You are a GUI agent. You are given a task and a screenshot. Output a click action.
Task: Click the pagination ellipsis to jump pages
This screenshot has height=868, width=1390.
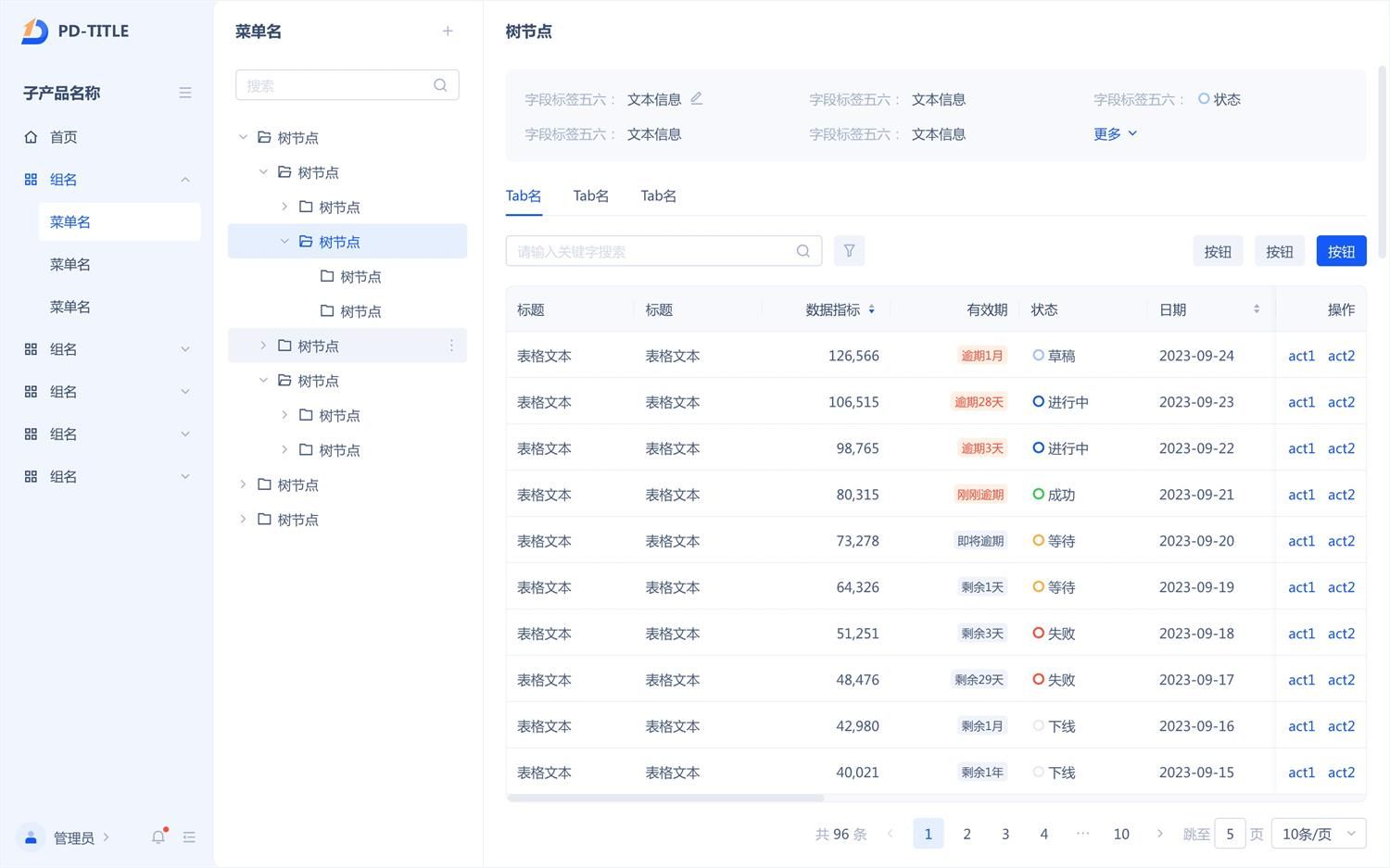point(1082,834)
